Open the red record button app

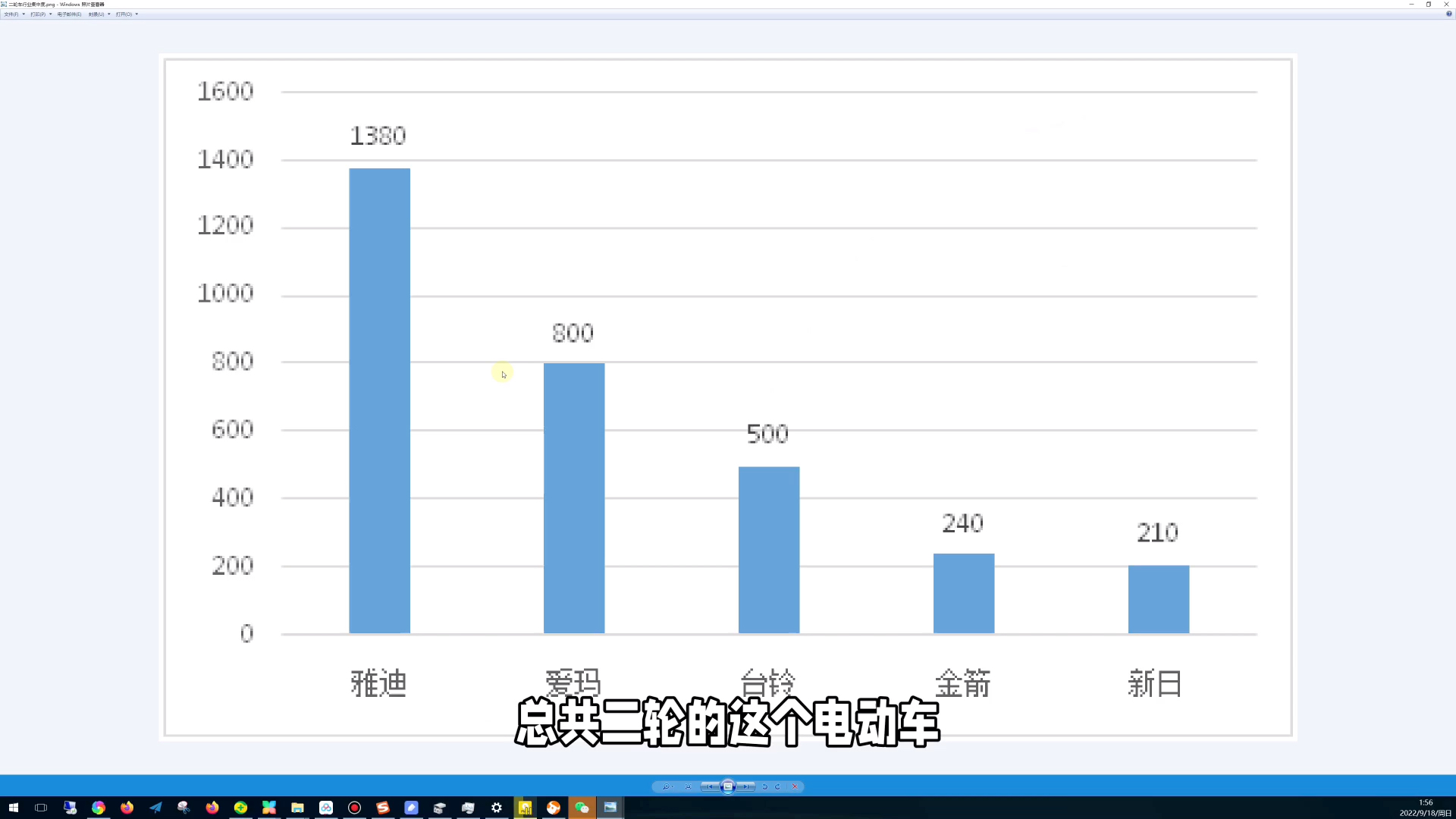pyautogui.click(x=354, y=808)
